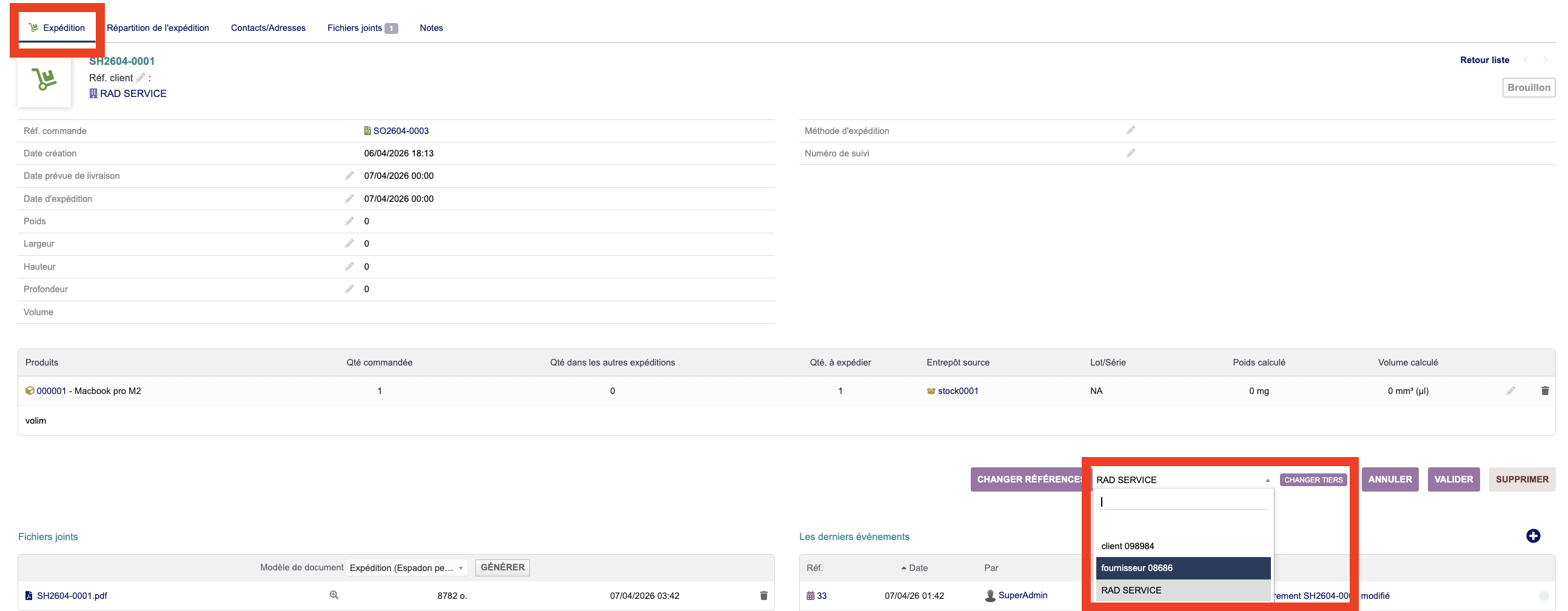Open the Expédition tab
Viewport: 1568px width, 611px height.
pyautogui.click(x=56, y=28)
